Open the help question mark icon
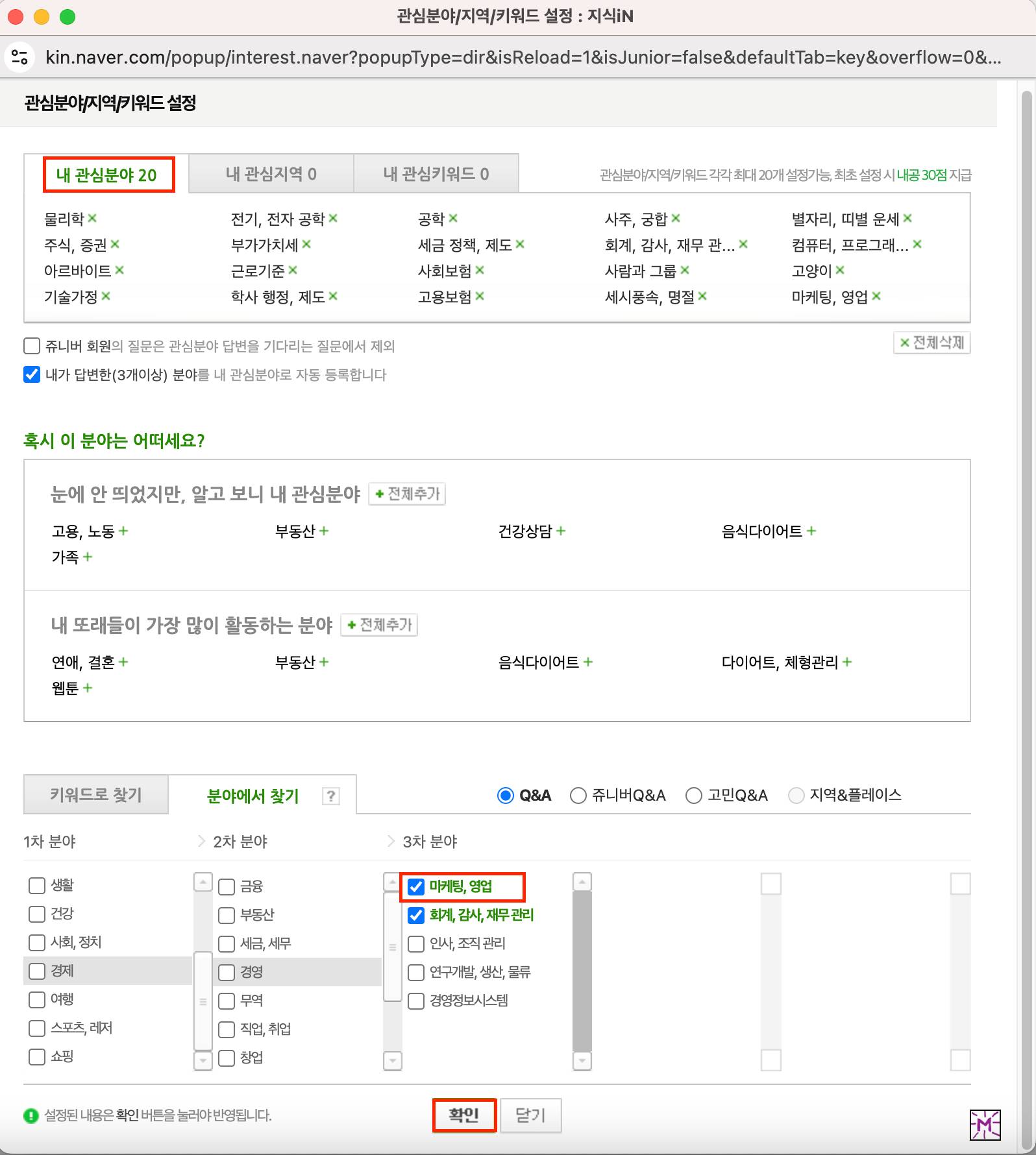 click(331, 796)
